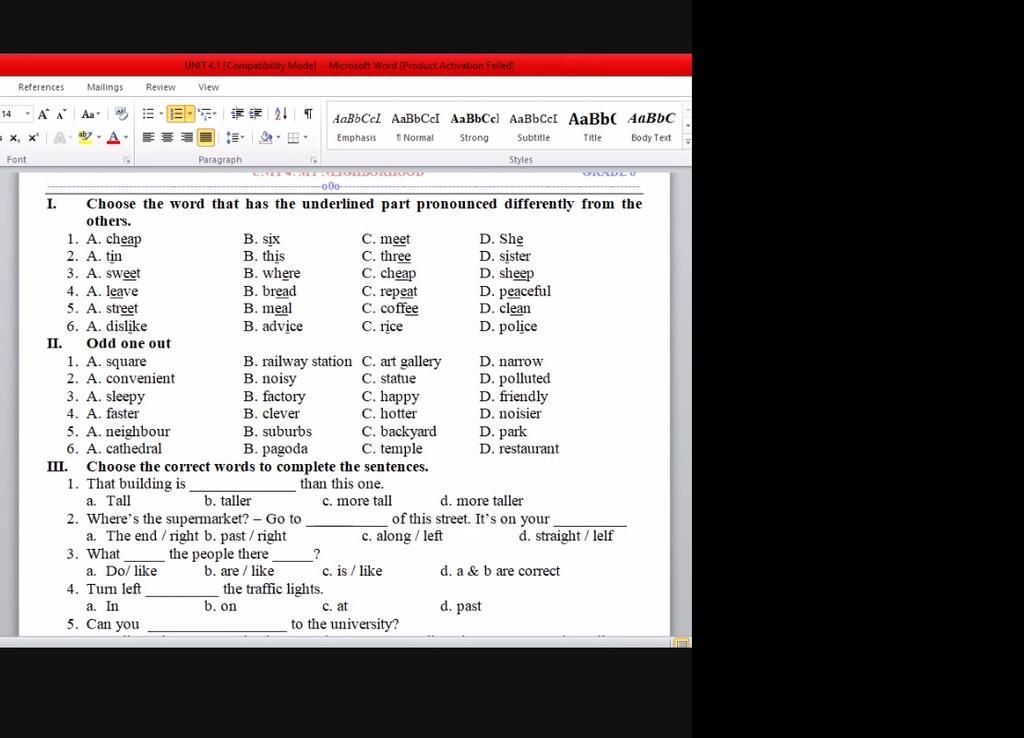Open the Shading color dropdown arrow

278,137
